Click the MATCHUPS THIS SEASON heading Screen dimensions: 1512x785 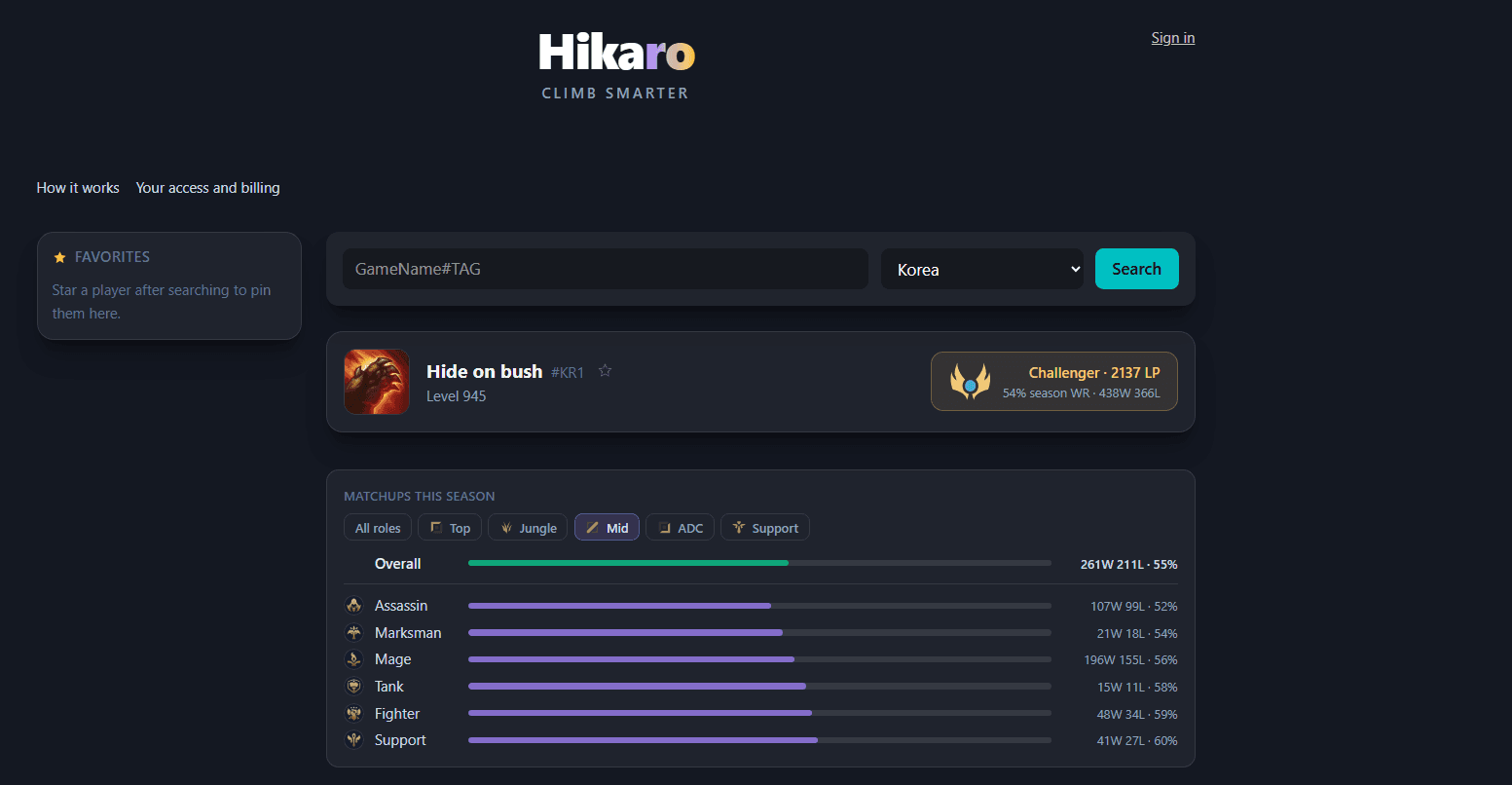[x=420, y=496]
